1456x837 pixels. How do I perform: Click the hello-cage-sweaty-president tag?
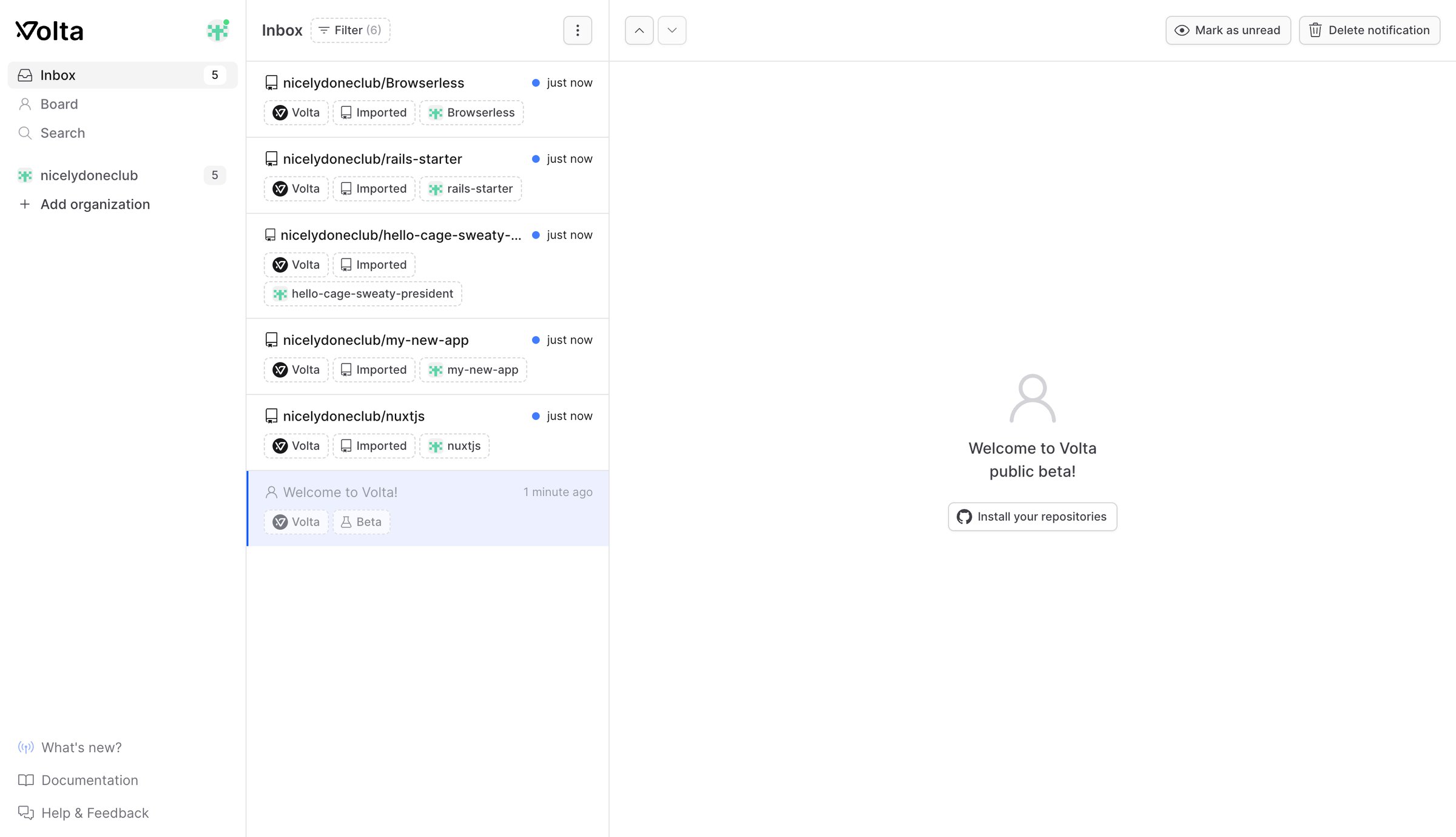tap(363, 294)
